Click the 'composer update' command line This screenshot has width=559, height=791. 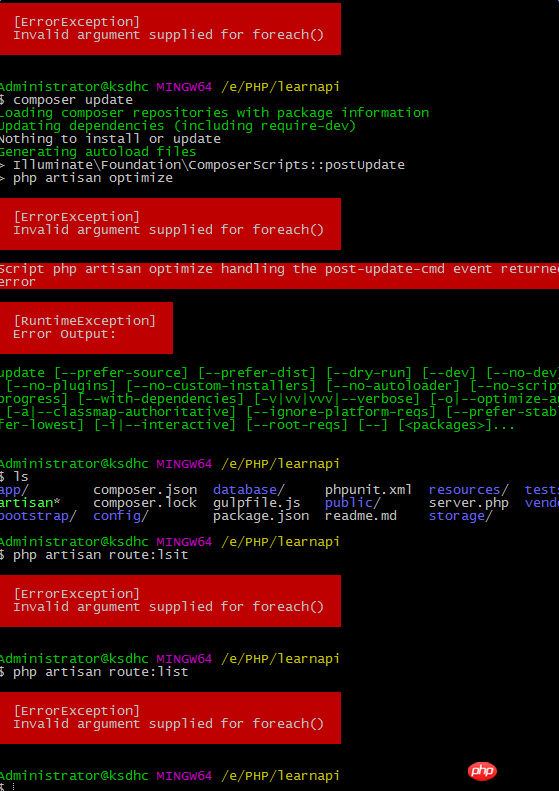point(73,100)
